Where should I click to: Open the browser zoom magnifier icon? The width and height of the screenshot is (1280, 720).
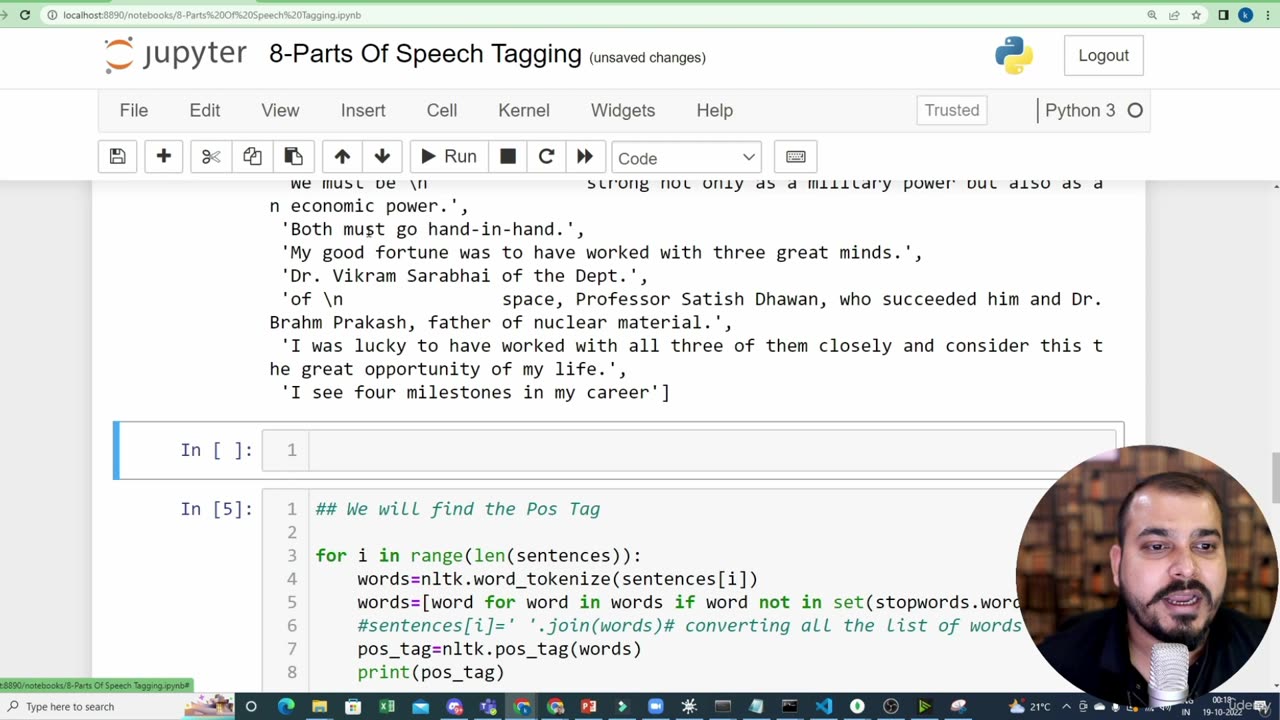tap(1152, 15)
